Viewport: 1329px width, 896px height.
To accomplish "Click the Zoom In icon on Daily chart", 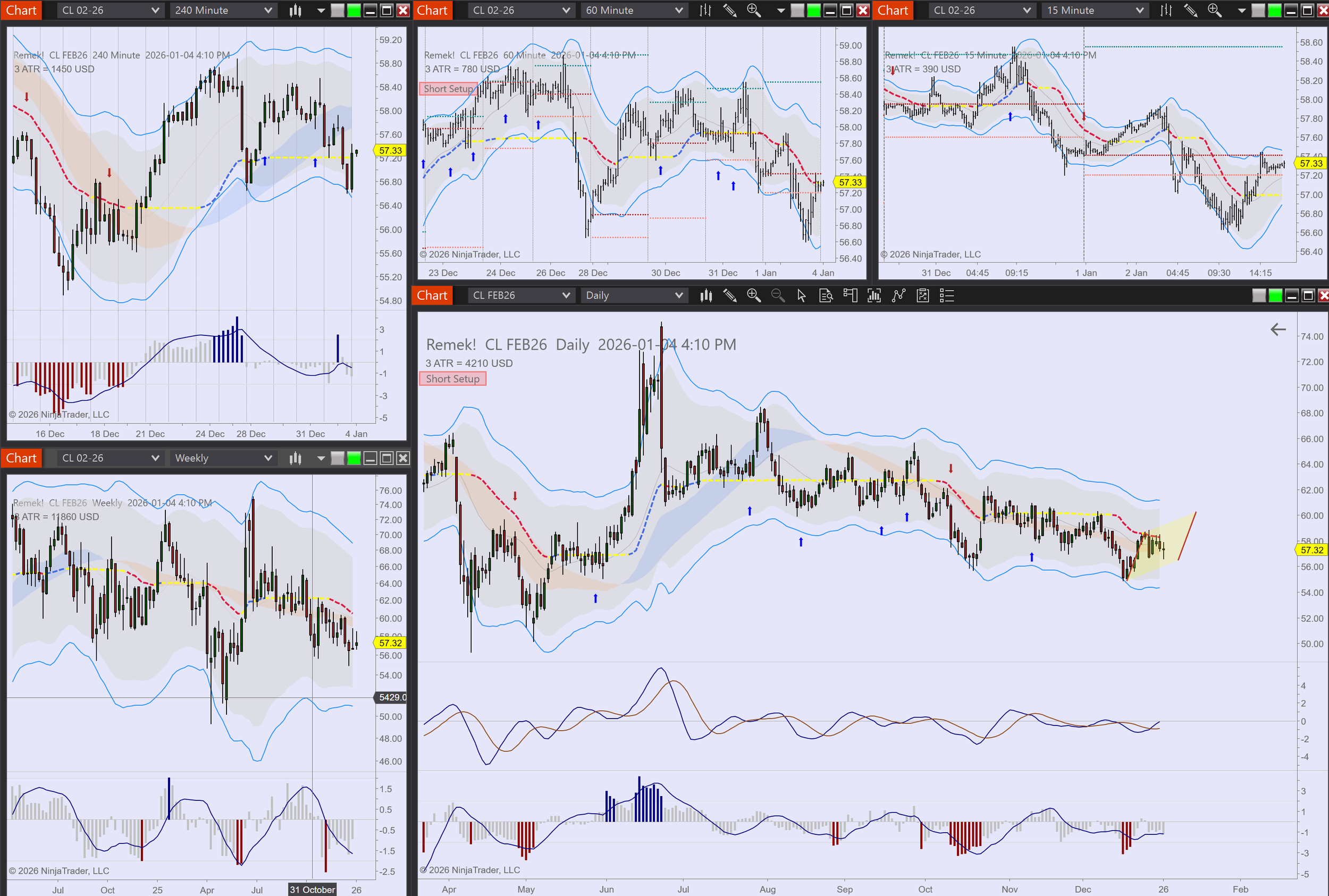I will point(753,295).
